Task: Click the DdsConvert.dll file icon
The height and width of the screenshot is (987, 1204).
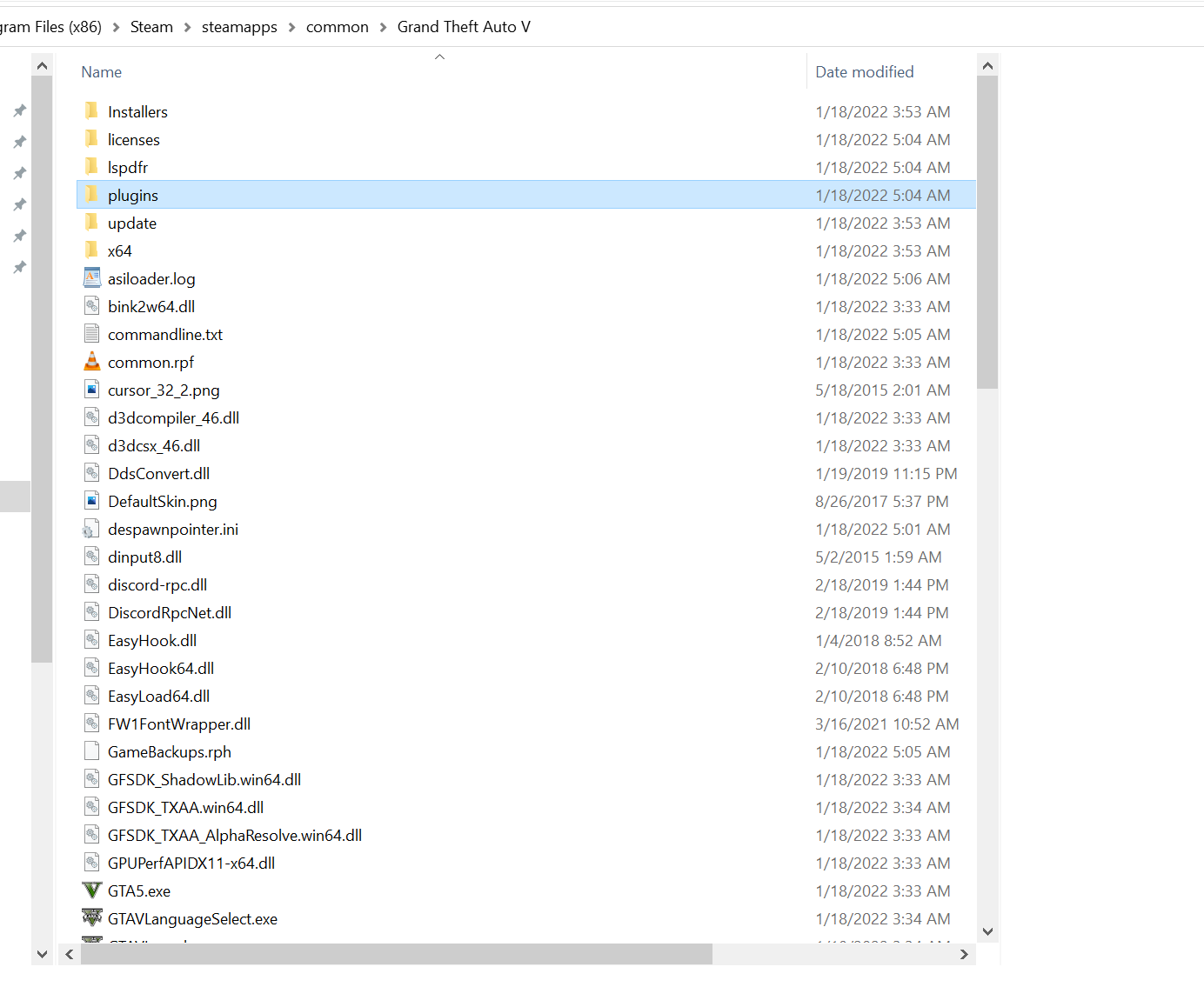Action: pyautogui.click(x=91, y=472)
